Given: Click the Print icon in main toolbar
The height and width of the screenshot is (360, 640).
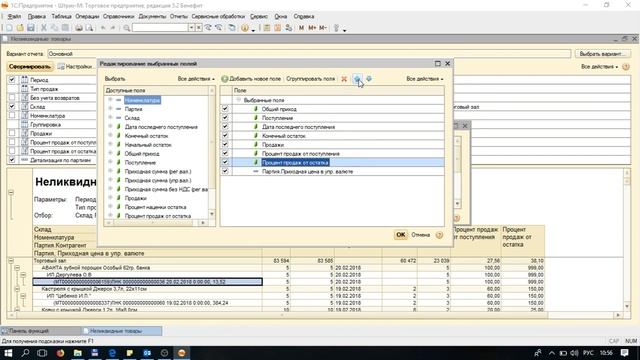Looking at the screenshot, I should tap(78, 28).
